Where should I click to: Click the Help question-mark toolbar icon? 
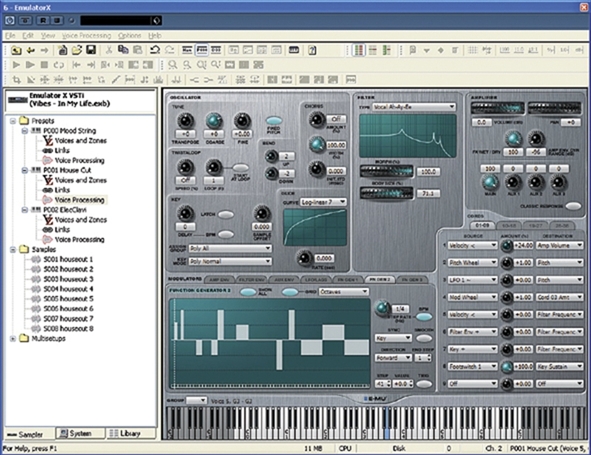[x=312, y=50]
